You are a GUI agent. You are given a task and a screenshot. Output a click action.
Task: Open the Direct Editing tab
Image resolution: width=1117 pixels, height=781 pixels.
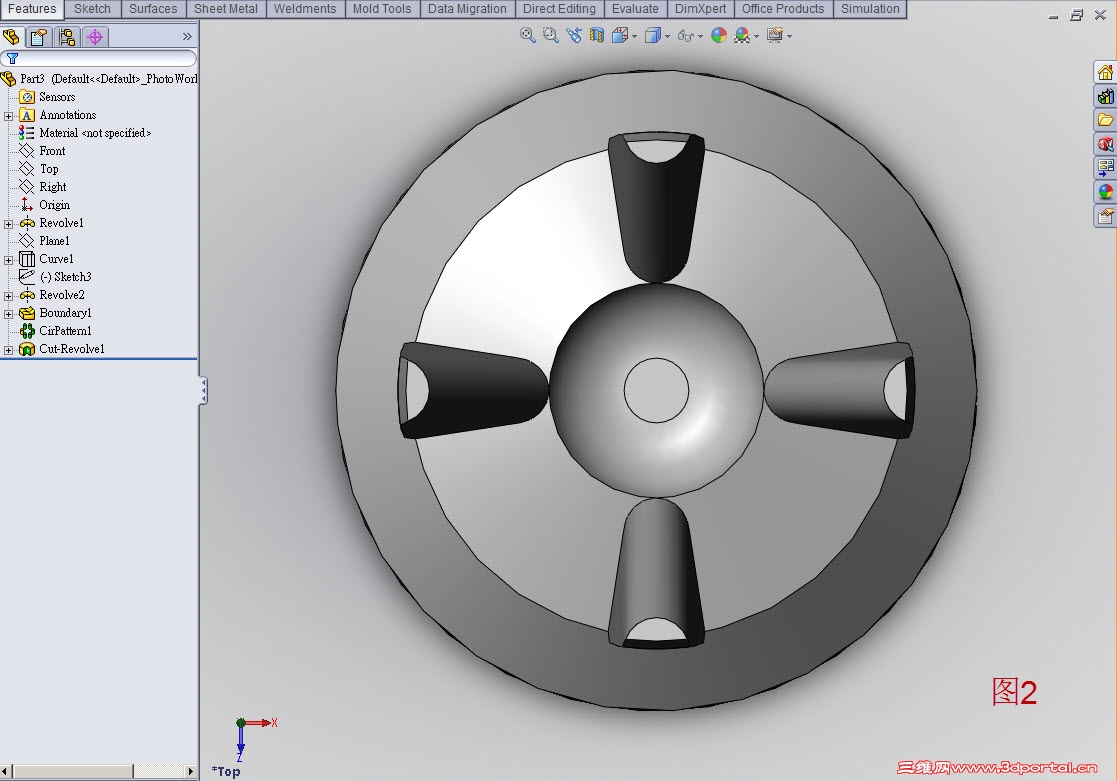[x=559, y=9]
